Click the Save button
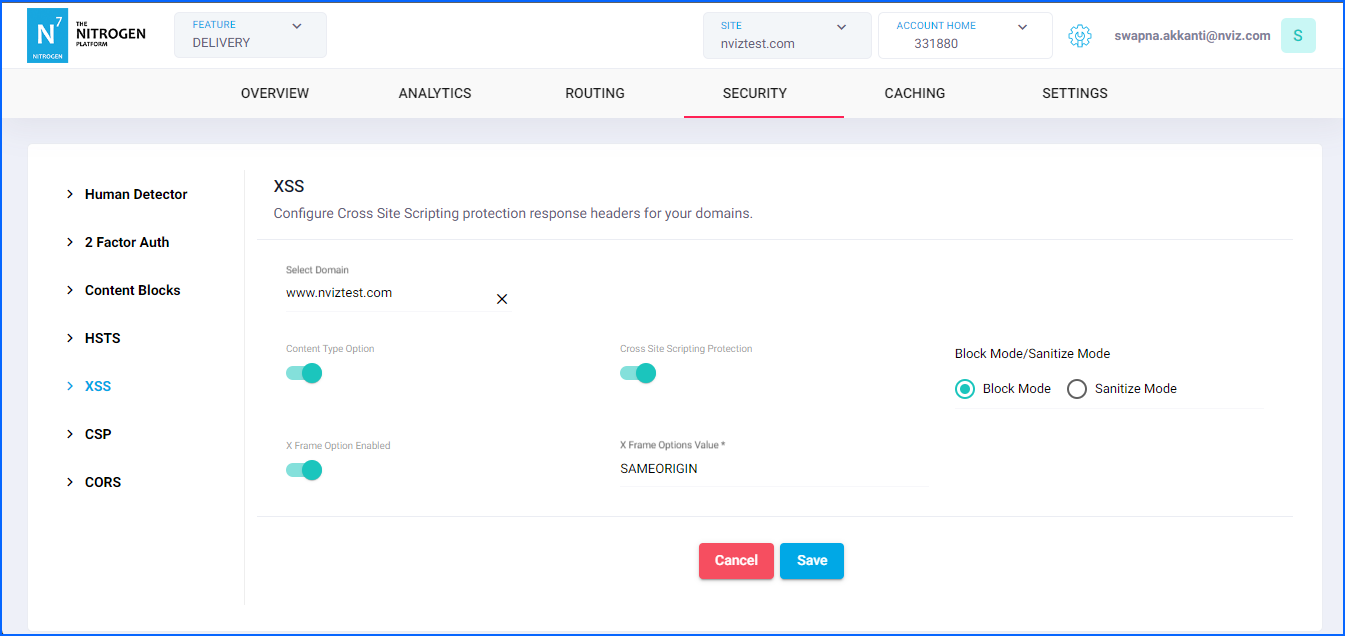The image size is (1345, 636). 811,561
